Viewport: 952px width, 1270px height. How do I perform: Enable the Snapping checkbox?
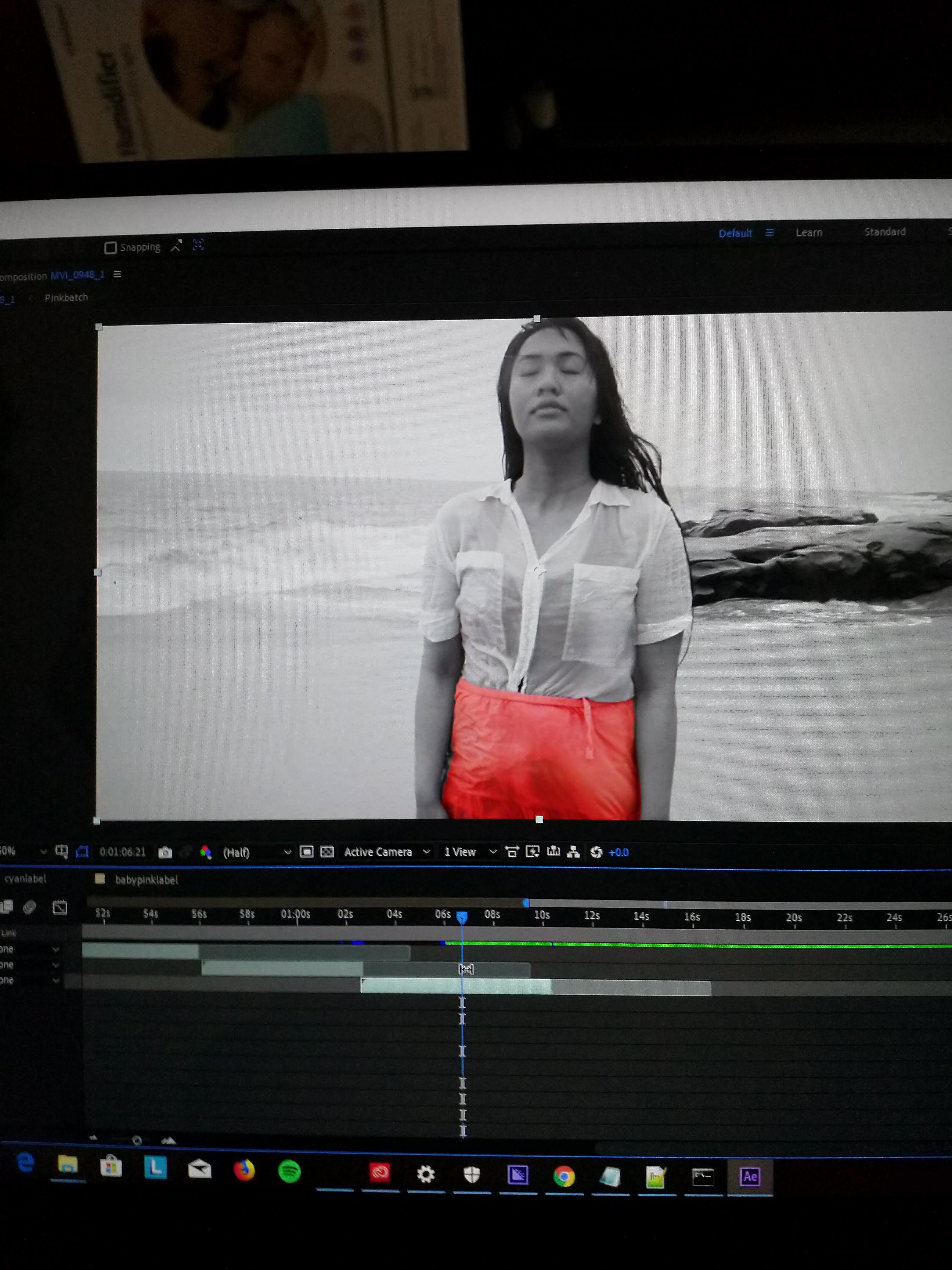click(x=111, y=248)
